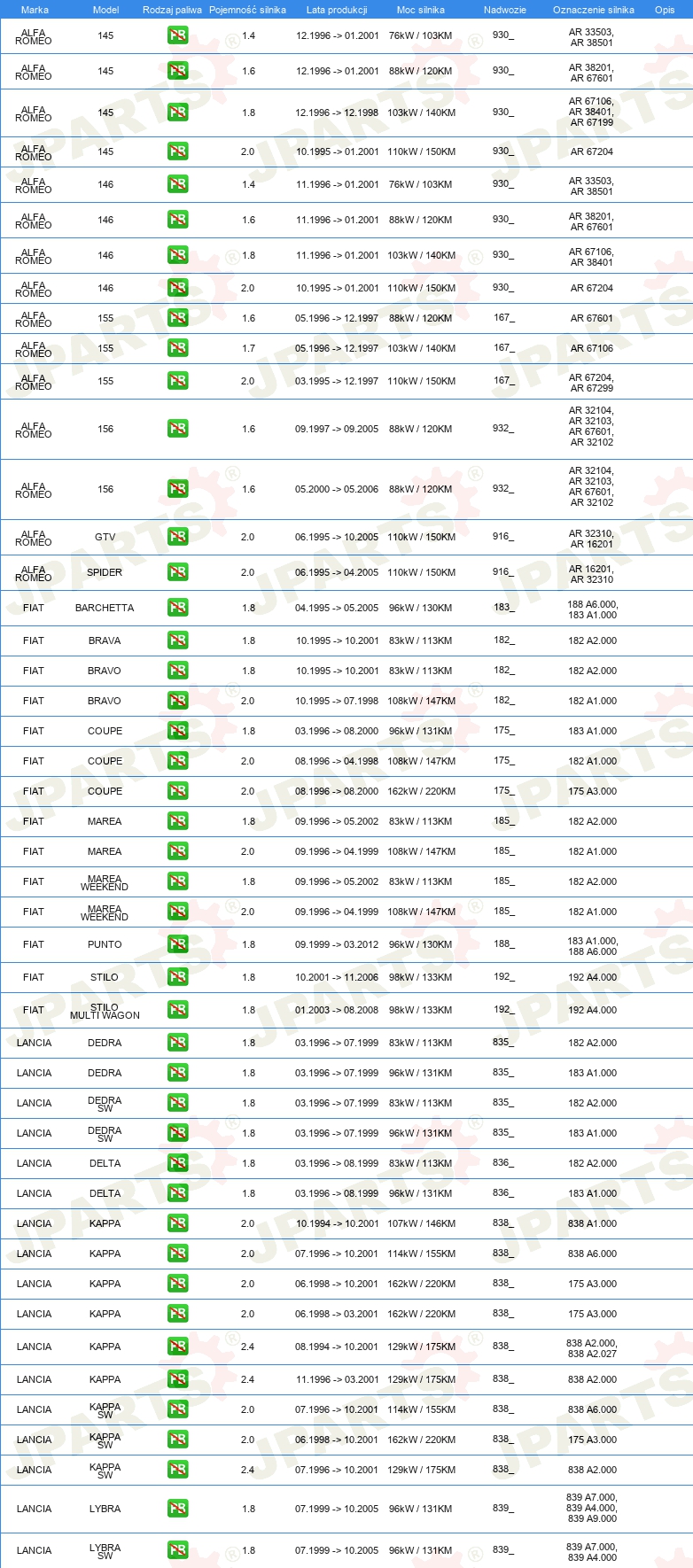Click the Nadwozie column header

pos(505,10)
